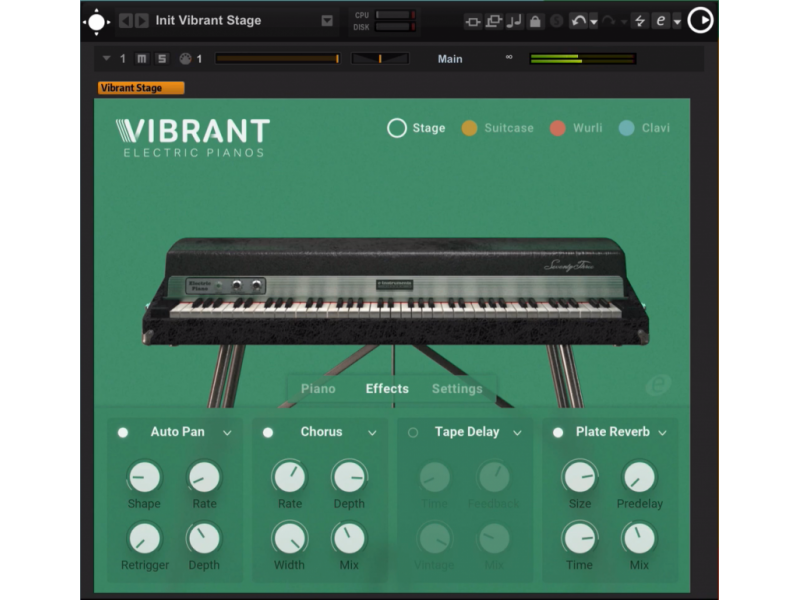Go to next preset with right arrow

pyautogui.click(x=141, y=21)
